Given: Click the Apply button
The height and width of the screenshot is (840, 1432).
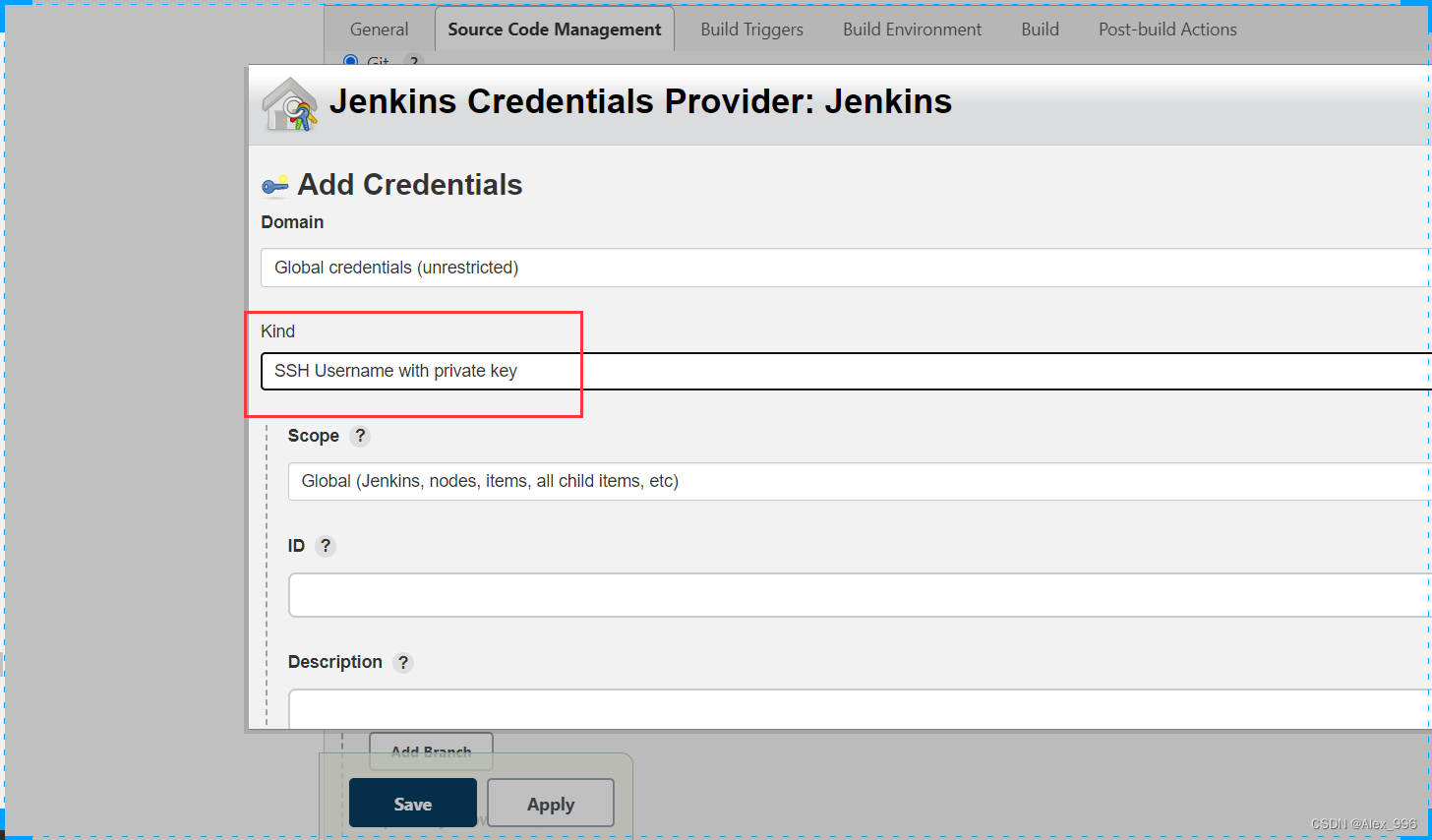Looking at the screenshot, I should pos(551,804).
